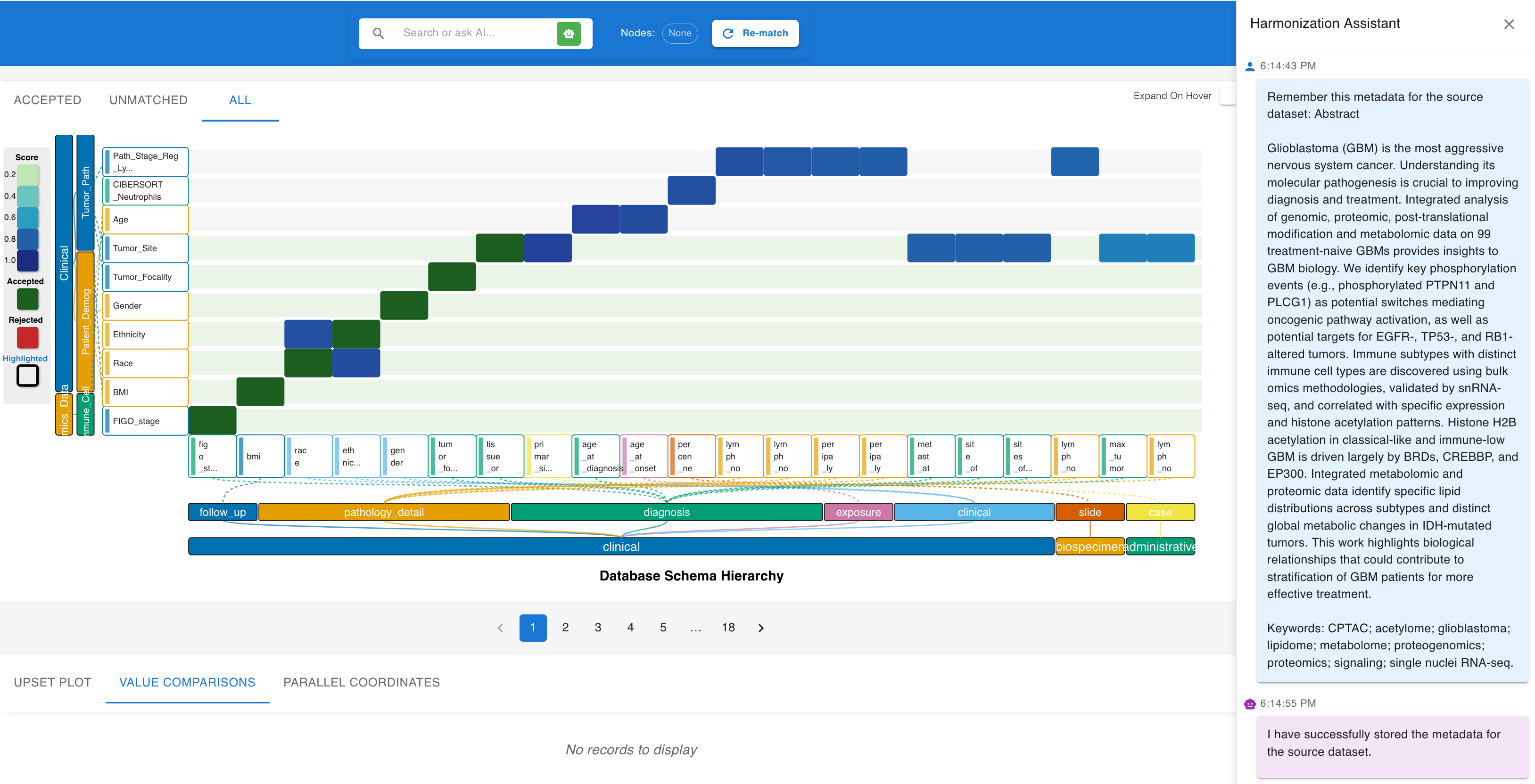Click the Patient_Demog vertical group bar

click(85, 322)
